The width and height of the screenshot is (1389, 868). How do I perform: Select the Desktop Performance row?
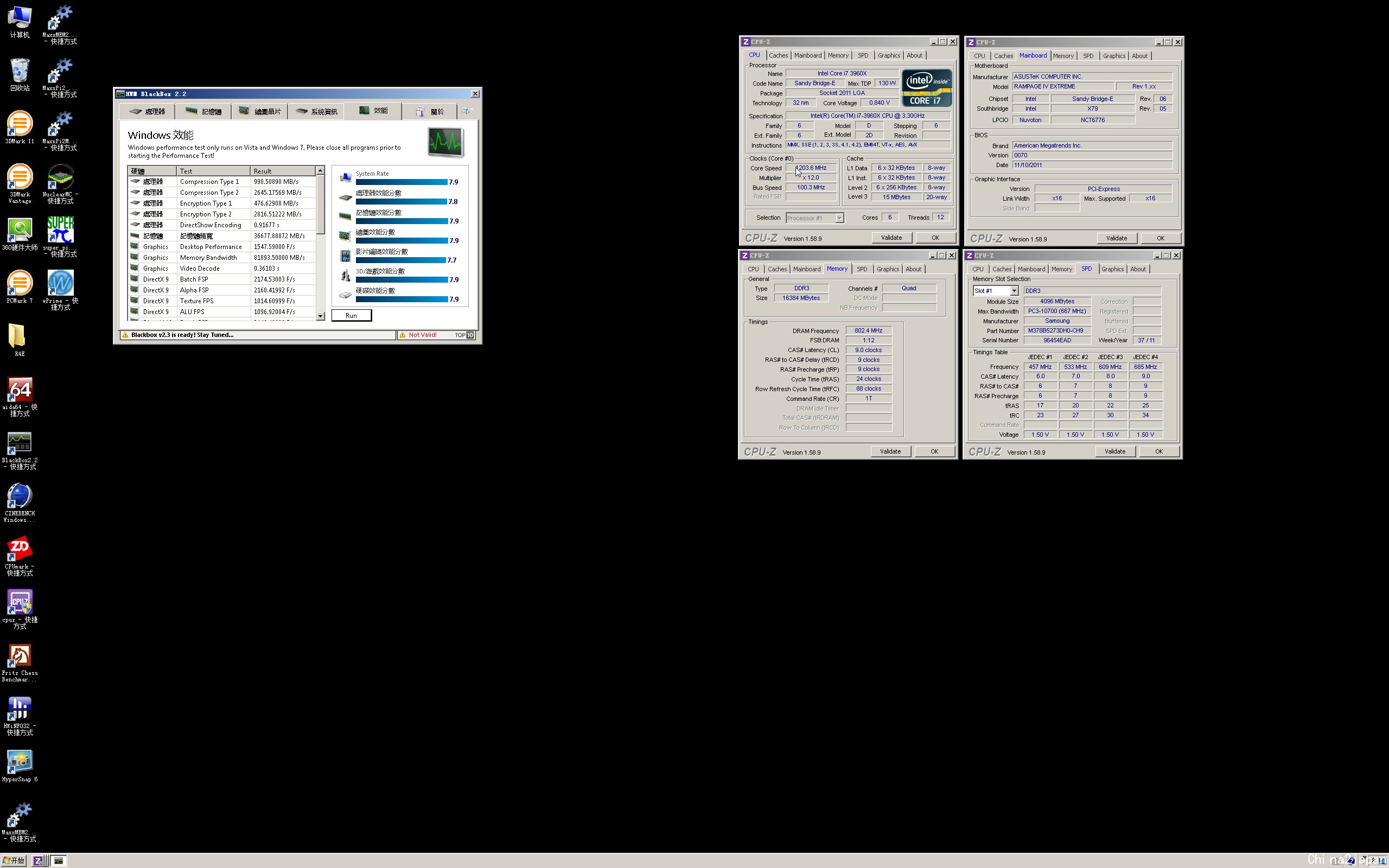(221, 247)
